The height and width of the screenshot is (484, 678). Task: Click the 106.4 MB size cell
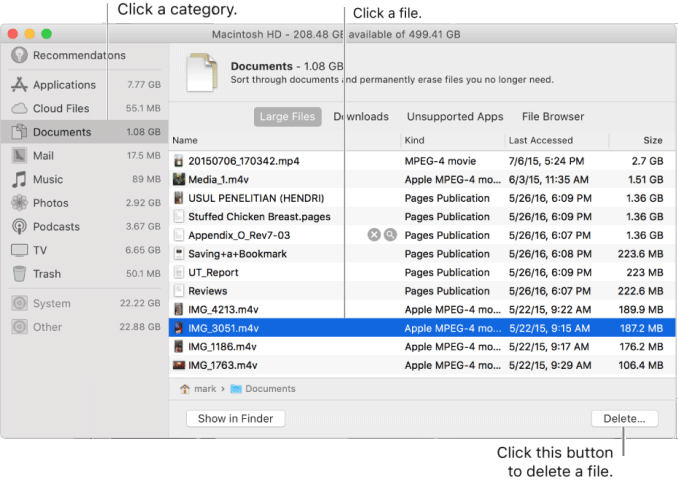641,365
